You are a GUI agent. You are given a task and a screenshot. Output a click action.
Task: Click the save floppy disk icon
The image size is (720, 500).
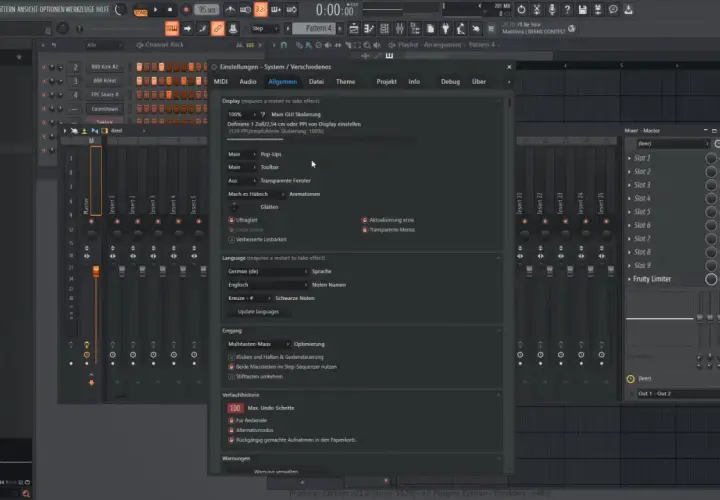582,9
